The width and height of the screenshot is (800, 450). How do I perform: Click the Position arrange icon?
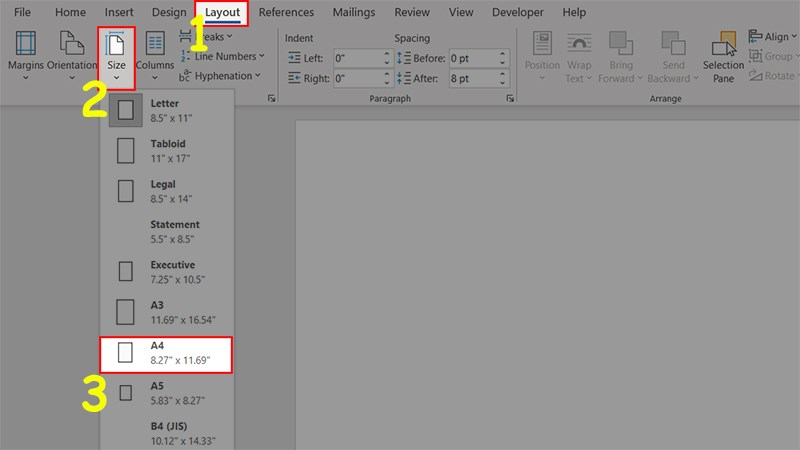point(542,43)
